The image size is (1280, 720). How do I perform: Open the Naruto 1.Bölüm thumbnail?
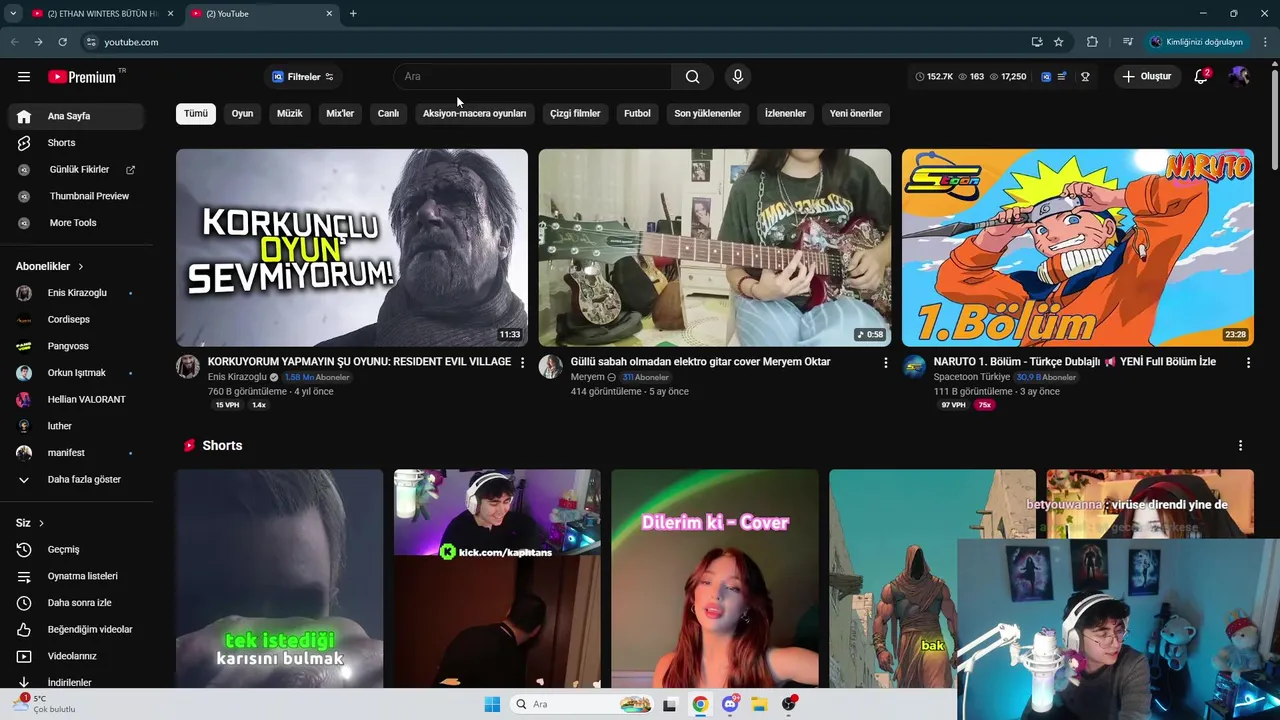pos(1077,247)
